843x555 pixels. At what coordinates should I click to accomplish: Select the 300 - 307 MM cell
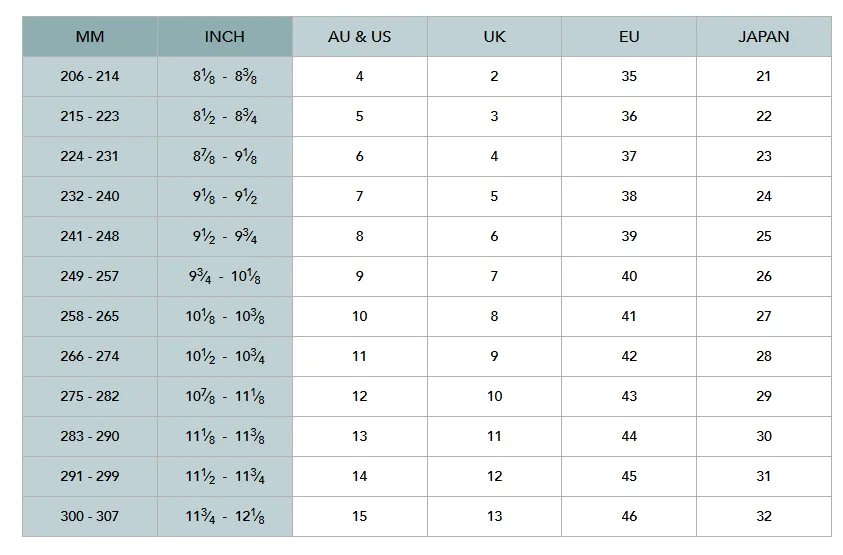point(90,516)
